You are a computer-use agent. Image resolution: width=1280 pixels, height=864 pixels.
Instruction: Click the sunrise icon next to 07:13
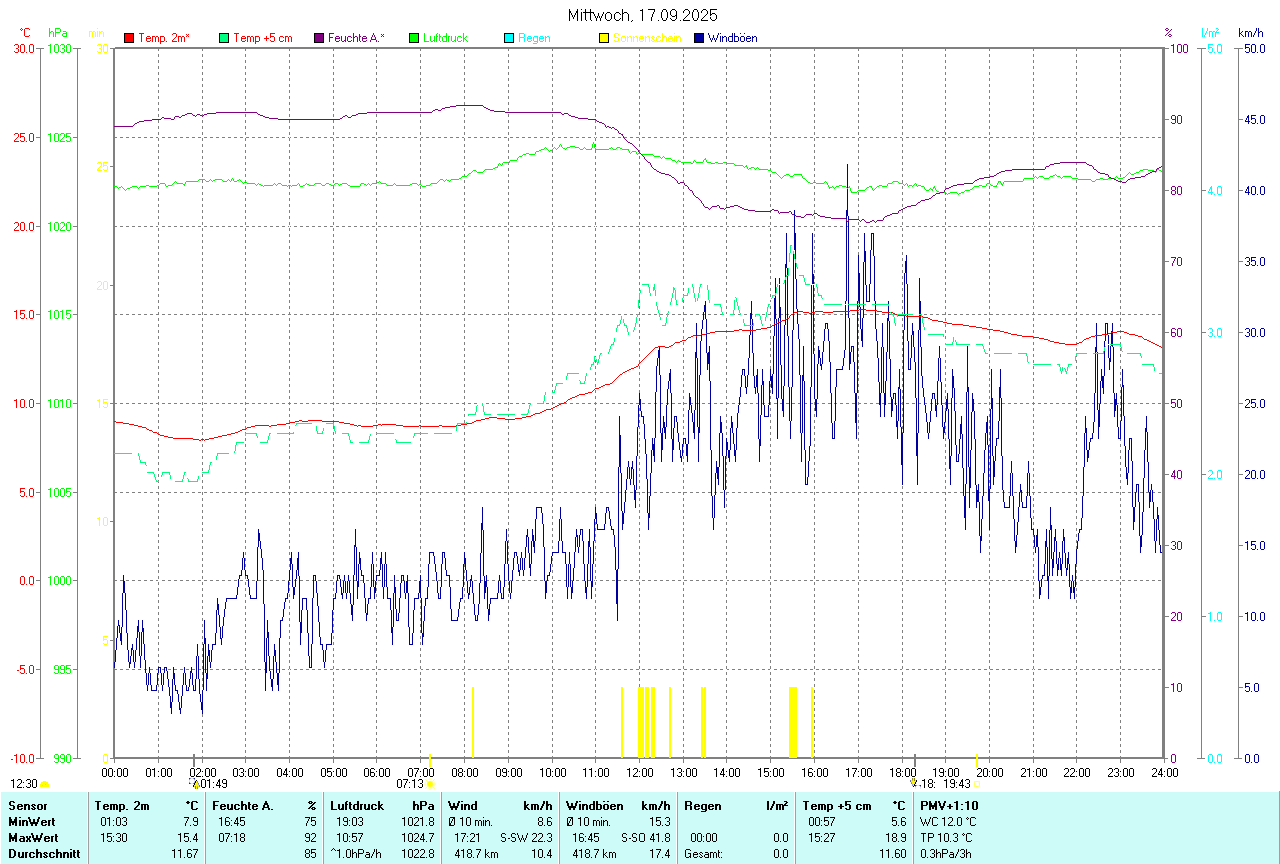[x=430, y=785]
